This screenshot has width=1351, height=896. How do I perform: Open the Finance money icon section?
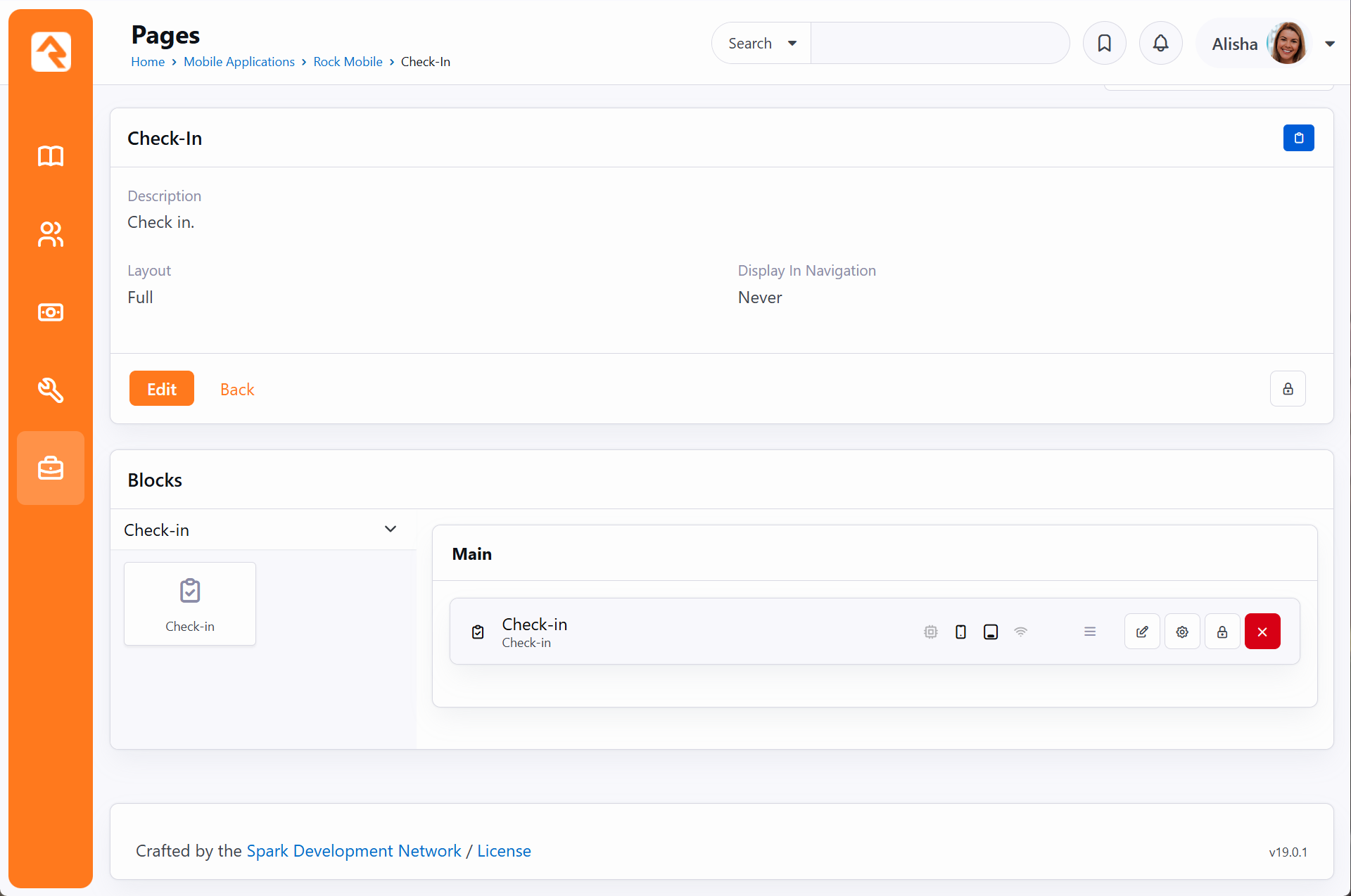[51, 312]
